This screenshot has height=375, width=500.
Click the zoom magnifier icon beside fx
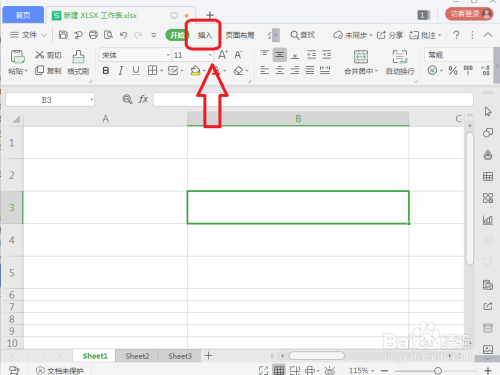[x=127, y=99]
